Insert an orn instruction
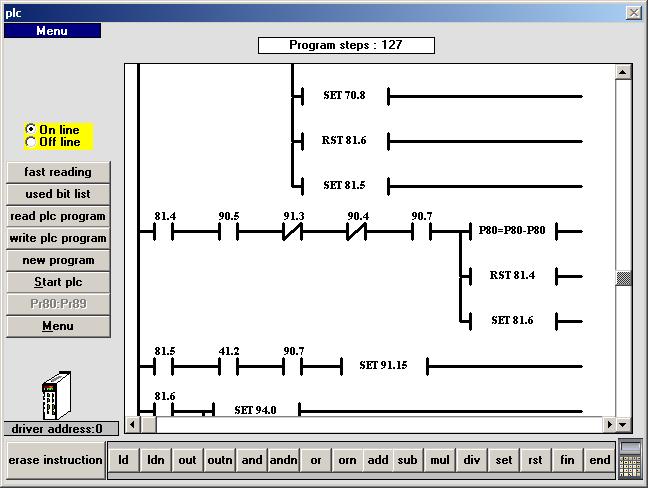648x488 pixels. click(x=347, y=460)
